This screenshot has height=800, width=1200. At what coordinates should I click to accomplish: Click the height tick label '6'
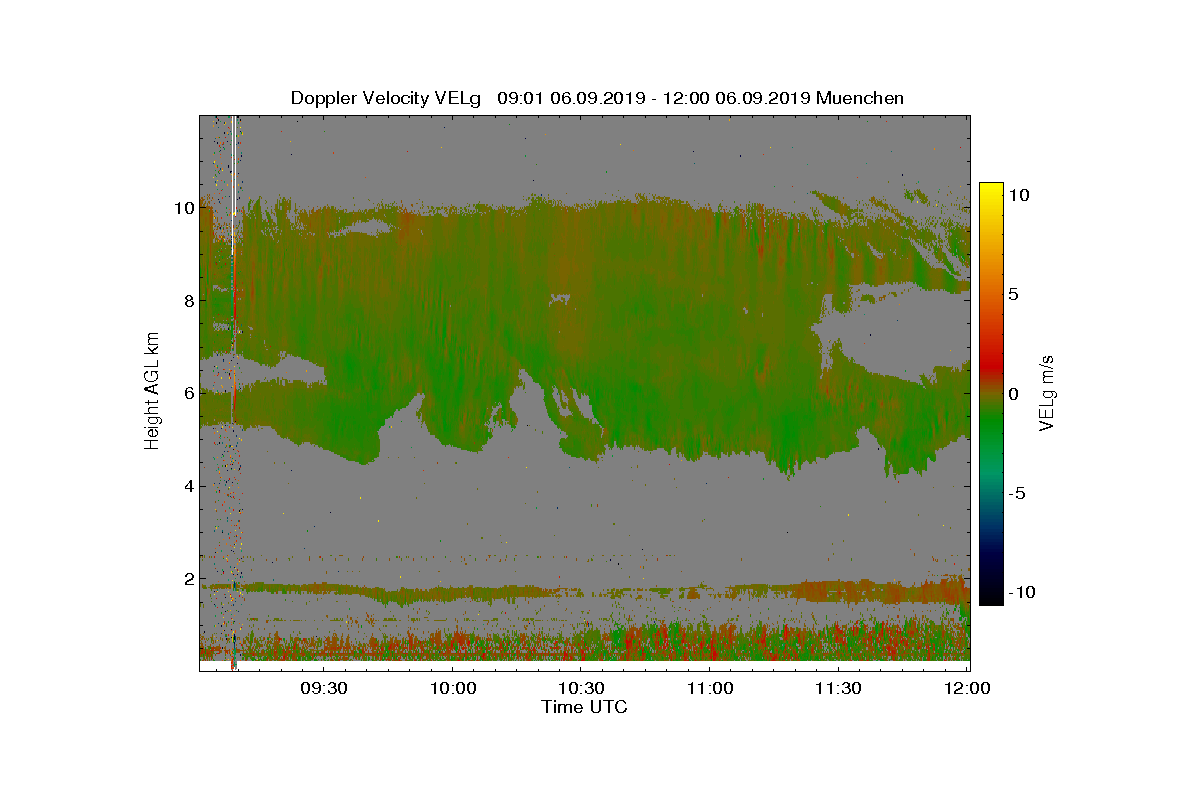click(x=188, y=394)
